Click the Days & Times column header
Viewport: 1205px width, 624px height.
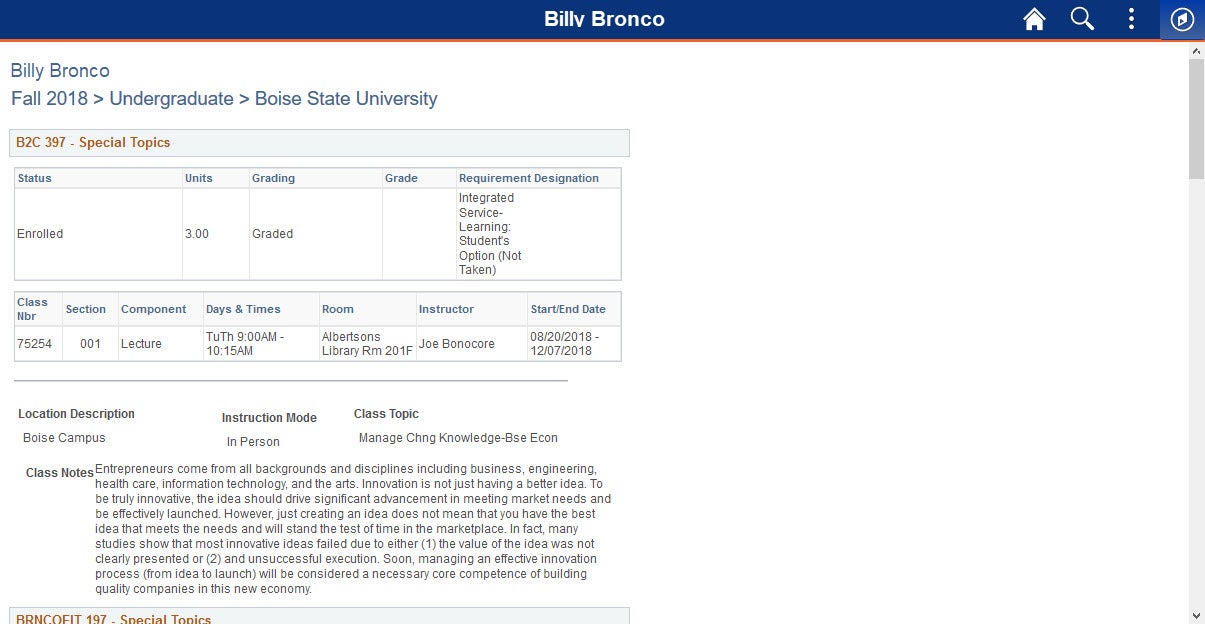pos(243,309)
